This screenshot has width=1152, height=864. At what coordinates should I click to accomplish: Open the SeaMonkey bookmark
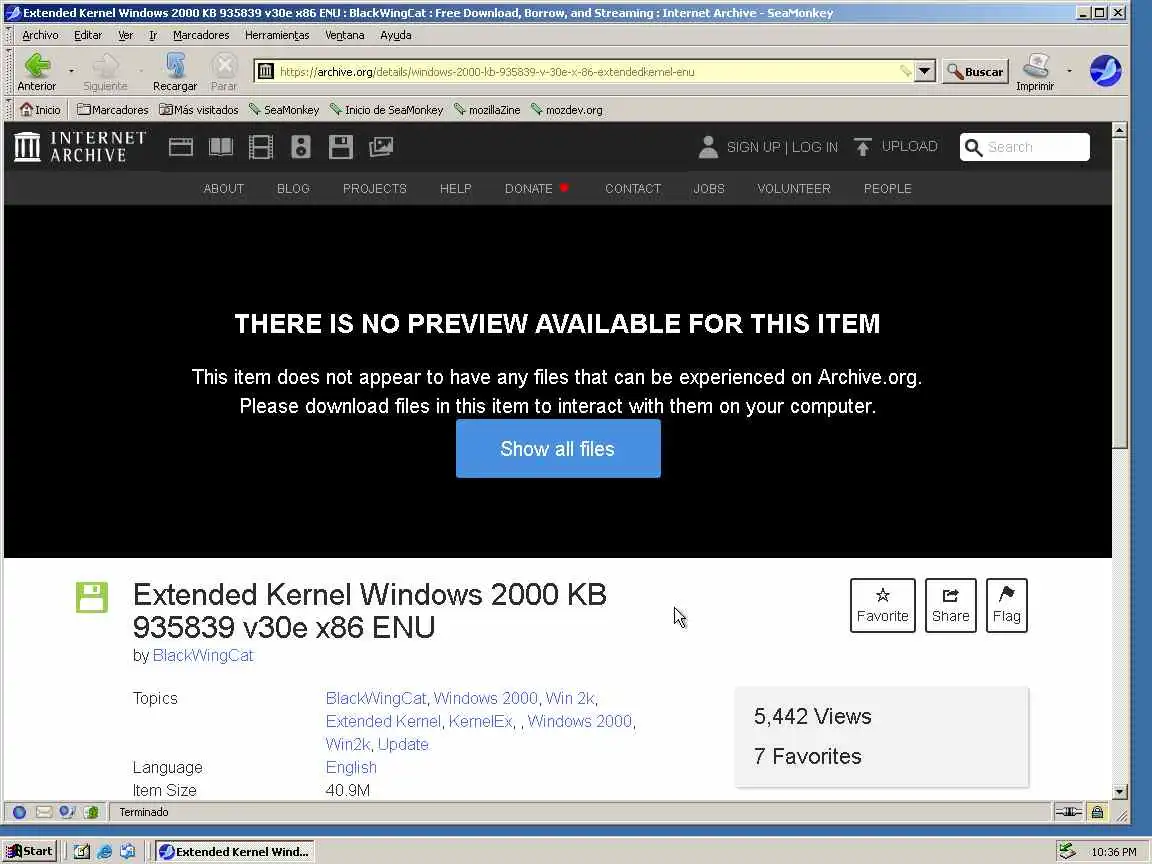[284, 109]
